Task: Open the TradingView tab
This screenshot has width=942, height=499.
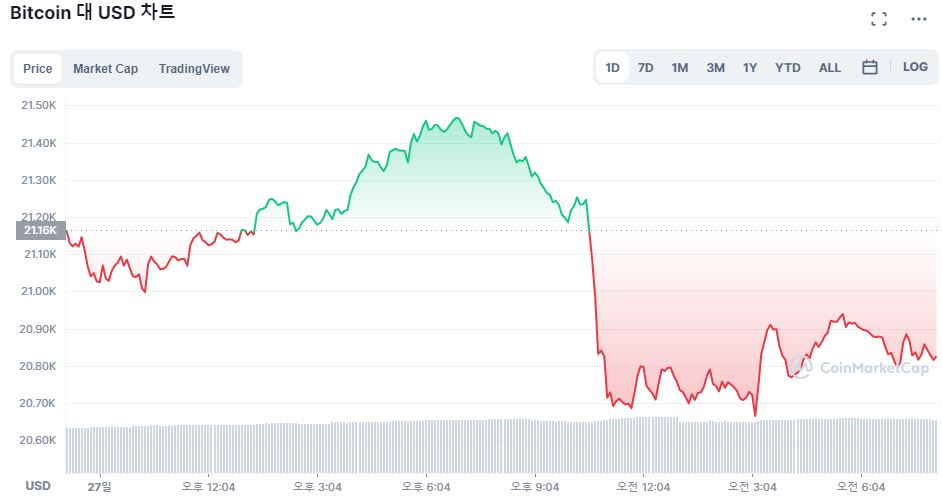Action: [194, 69]
